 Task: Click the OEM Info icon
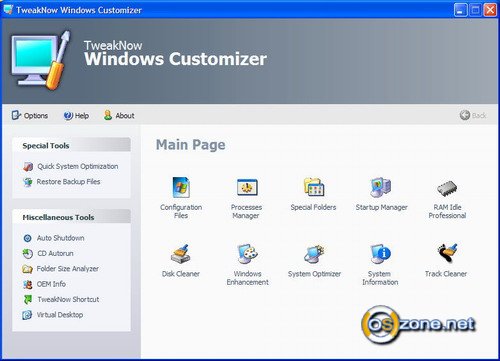tap(27, 284)
